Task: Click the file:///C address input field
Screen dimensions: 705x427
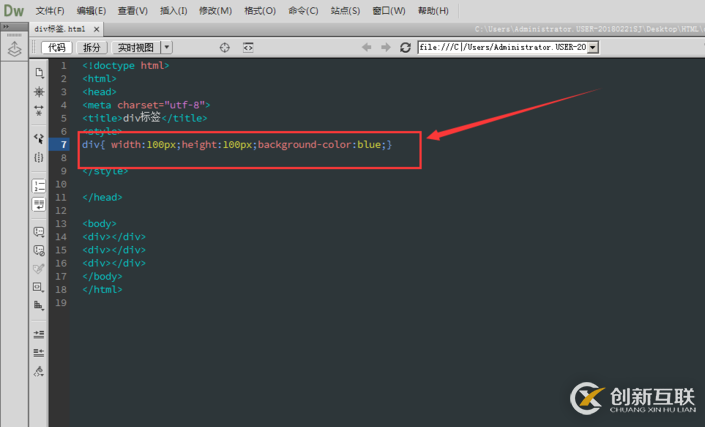Action: [502, 47]
